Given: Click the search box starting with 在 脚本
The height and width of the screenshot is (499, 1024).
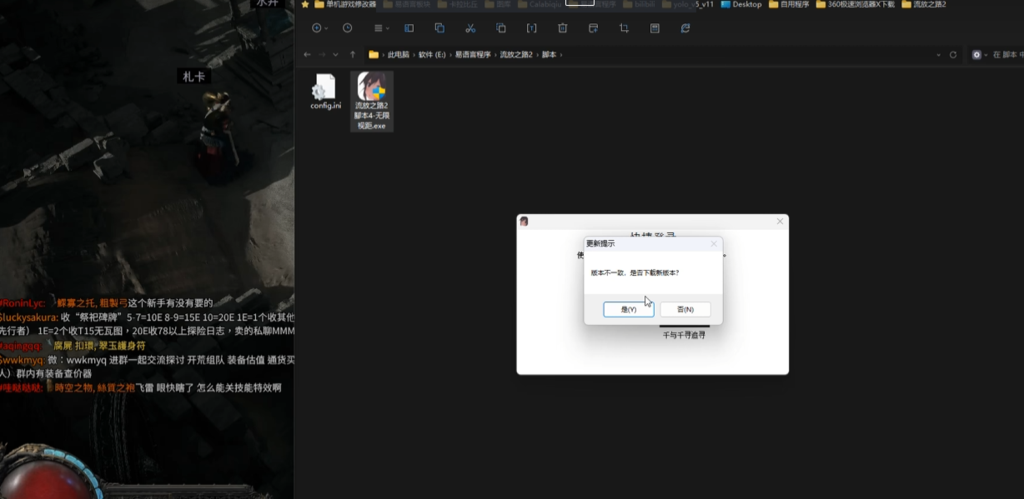Looking at the screenshot, I should (x=1008, y=55).
